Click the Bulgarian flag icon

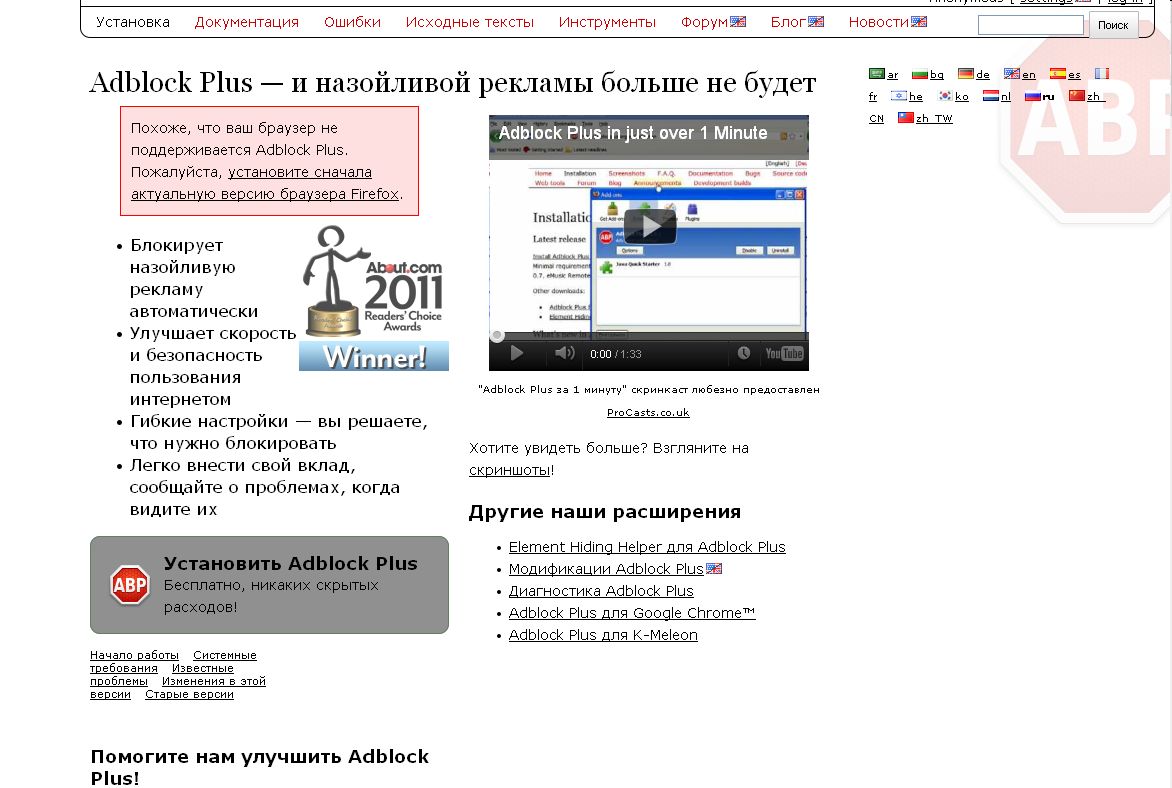(x=919, y=73)
